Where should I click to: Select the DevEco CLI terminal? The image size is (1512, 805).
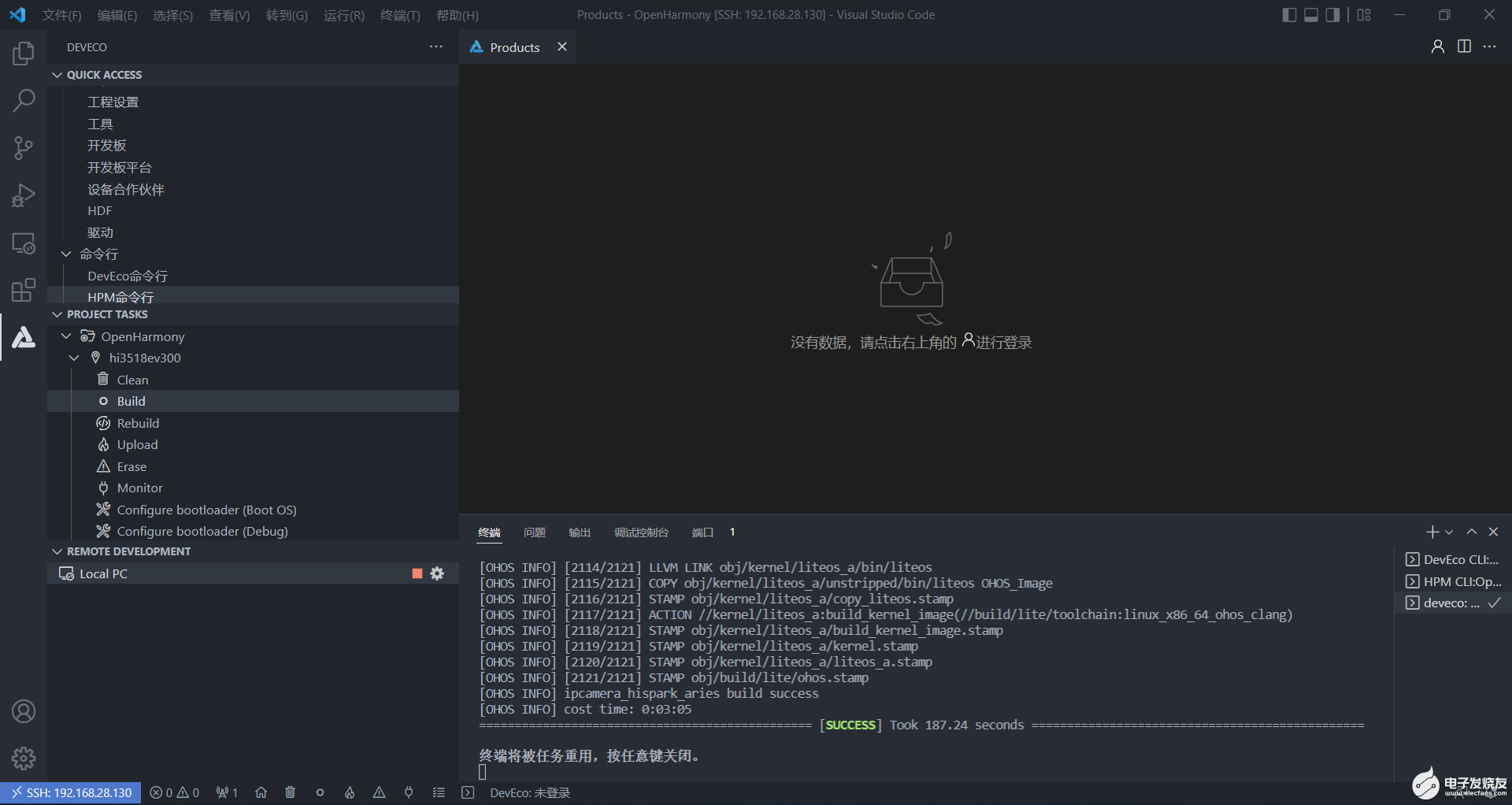point(1454,559)
